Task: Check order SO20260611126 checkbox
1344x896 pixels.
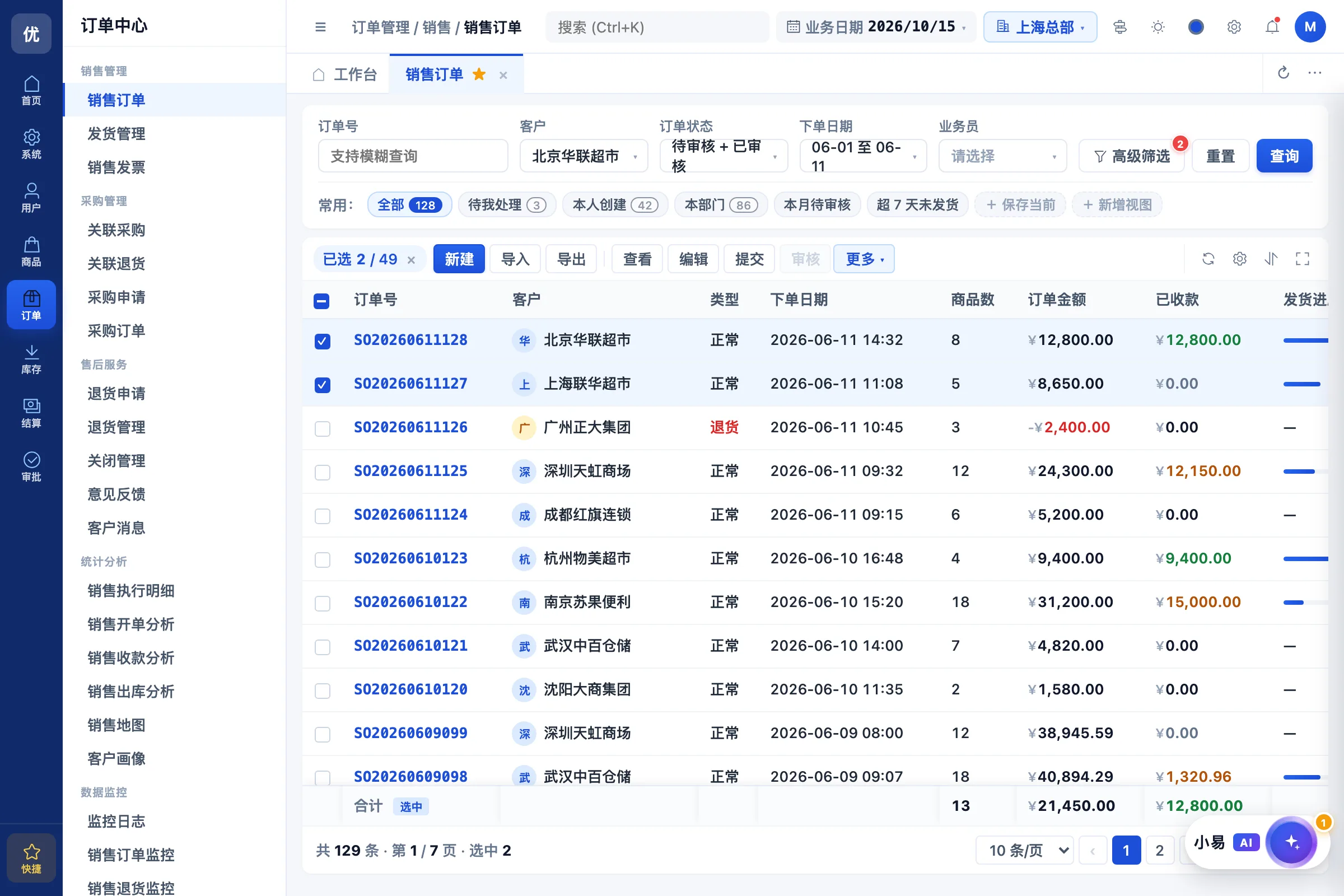Action: click(323, 428)
